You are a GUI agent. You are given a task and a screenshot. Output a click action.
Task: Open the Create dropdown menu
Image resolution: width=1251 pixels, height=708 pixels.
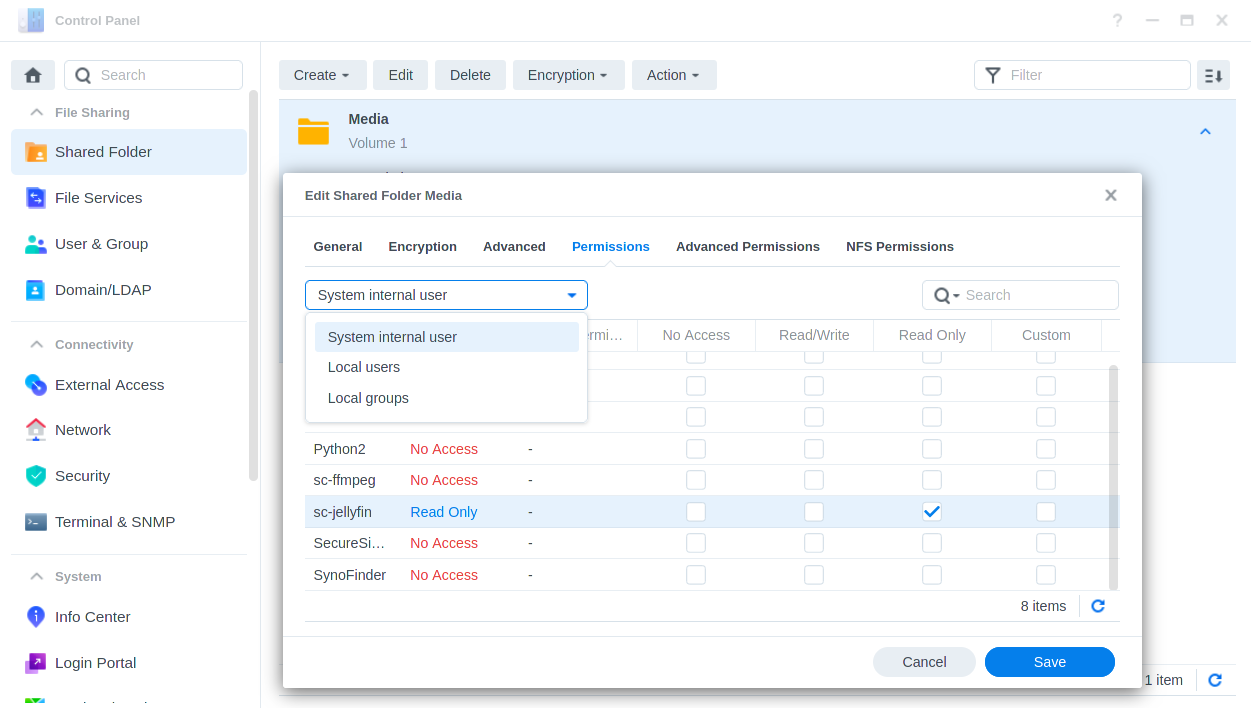click(322, 75)
